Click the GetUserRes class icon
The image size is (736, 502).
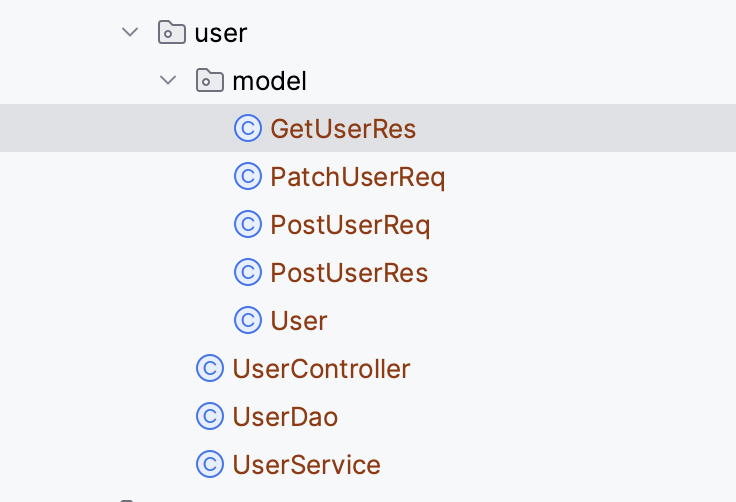248,128
